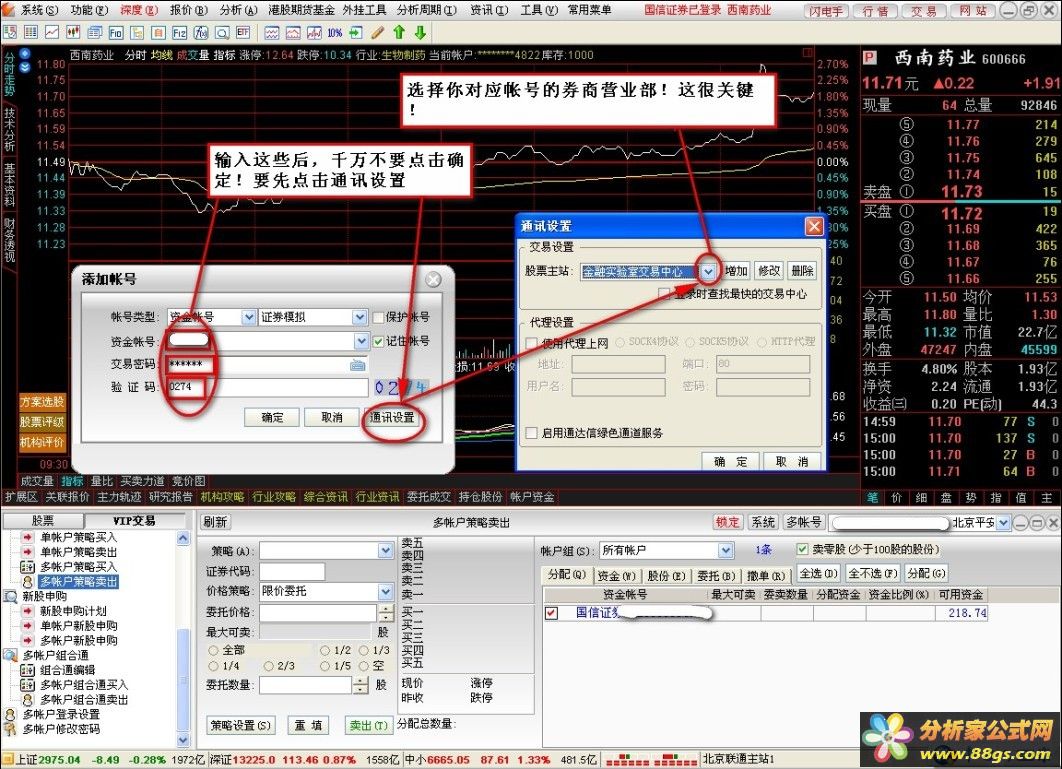
Task: Open the 策略(A) dropdown
Action: tap(385, 552)
